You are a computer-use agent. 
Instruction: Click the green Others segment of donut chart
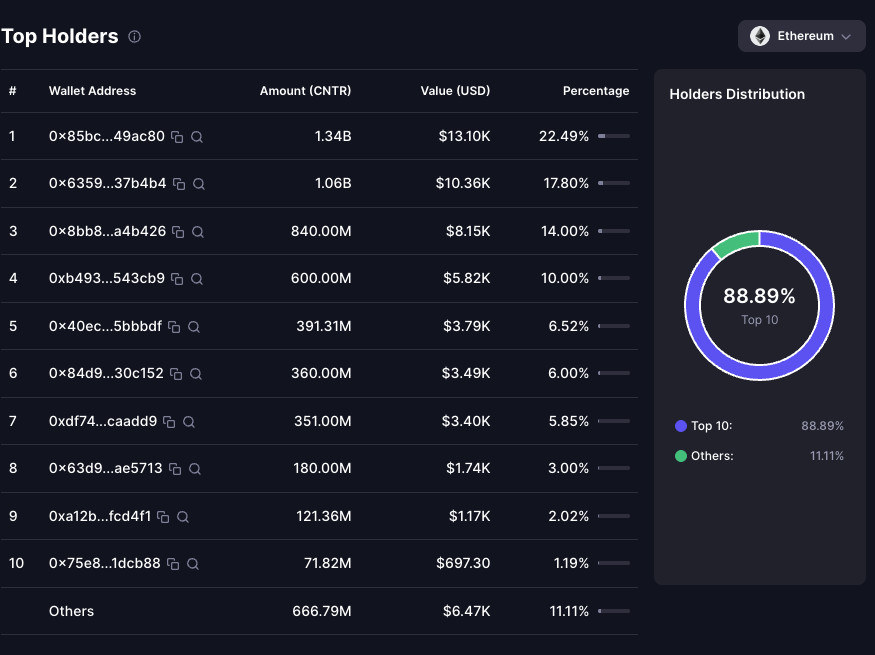[735, 243]
